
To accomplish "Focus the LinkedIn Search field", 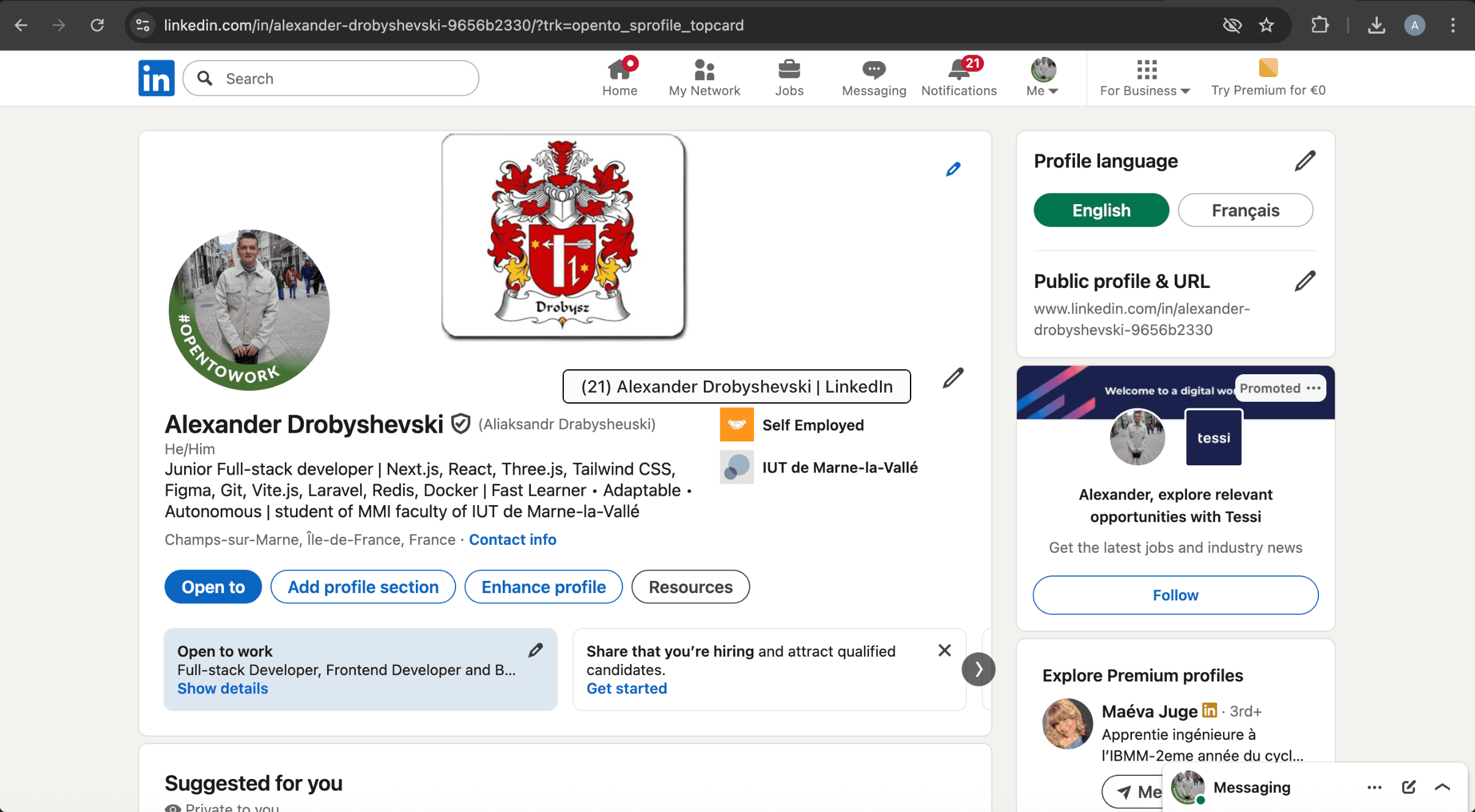I will click(x=331, y=78).
